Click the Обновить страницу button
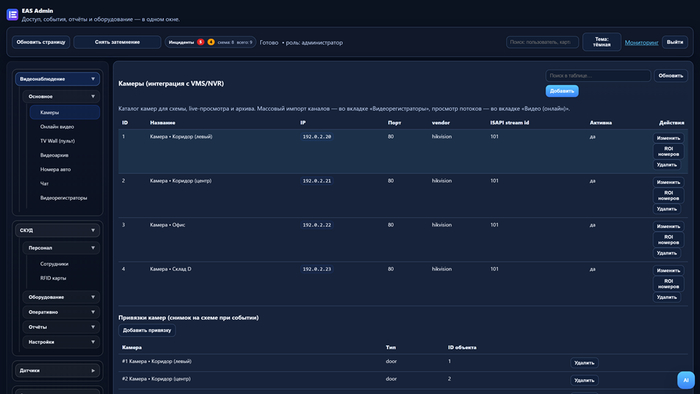The width and height of the screenshot is (700, 394). 41,42
